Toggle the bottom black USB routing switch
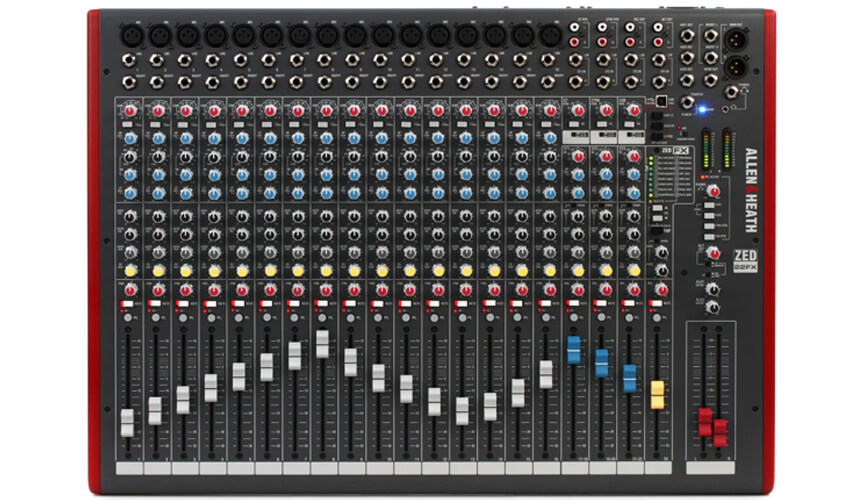Viewport: 850px width, 500px height. [656, 137]
